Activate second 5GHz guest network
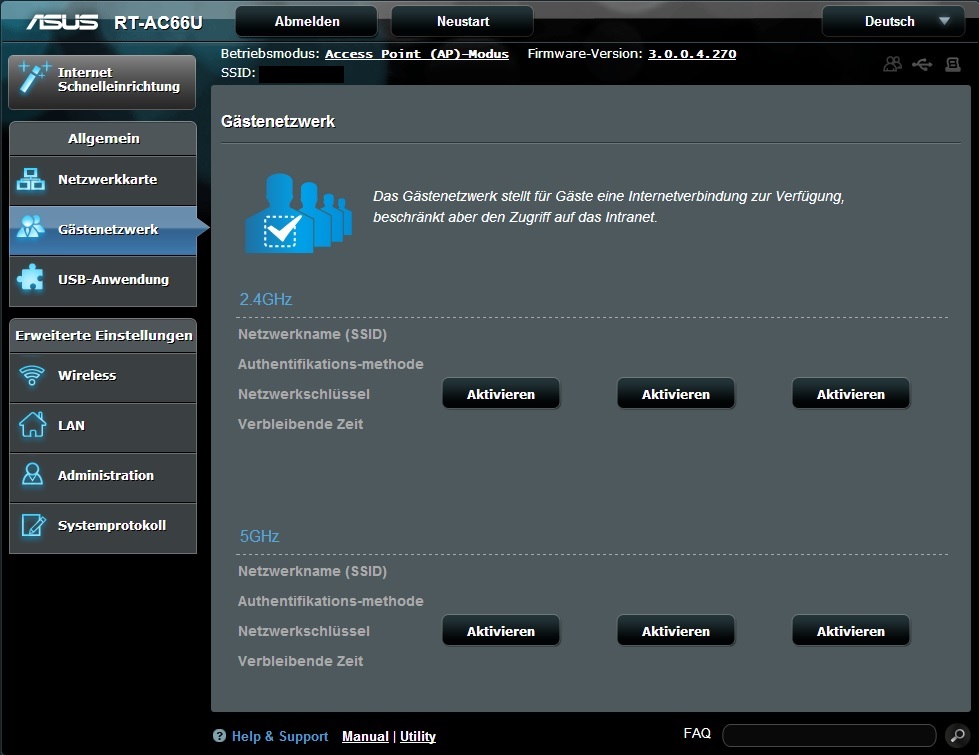The height and width of the screenshot is (755, 979). pyautogui.click(x=676, y=631)
